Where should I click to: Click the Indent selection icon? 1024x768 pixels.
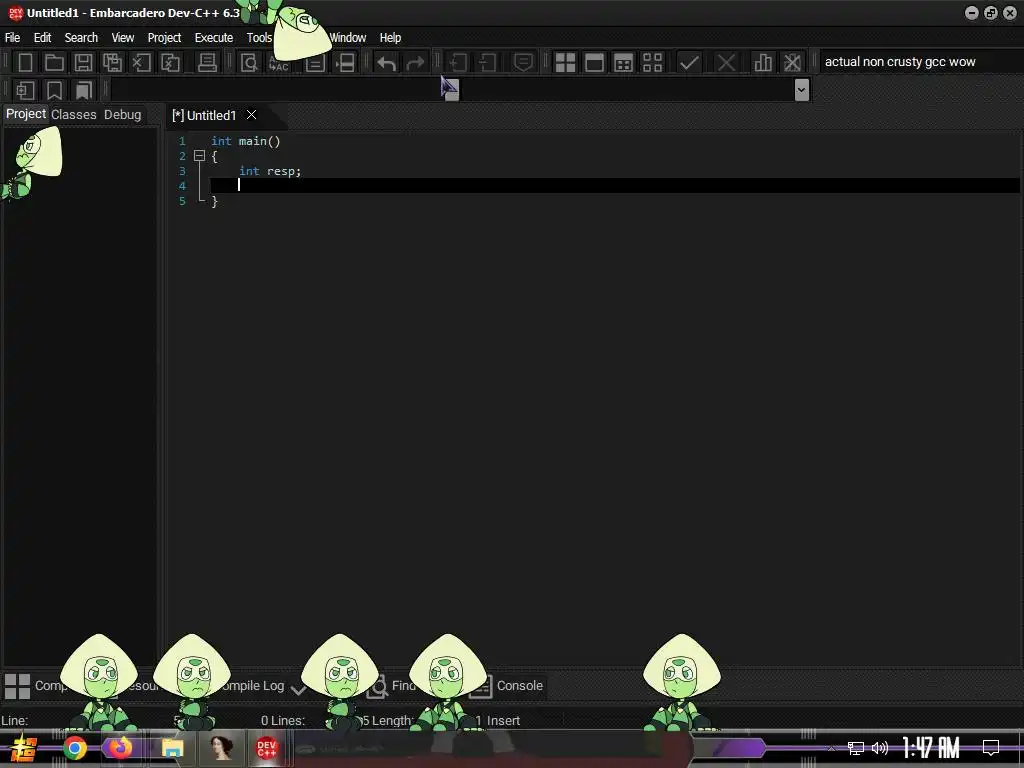(458, 63)
